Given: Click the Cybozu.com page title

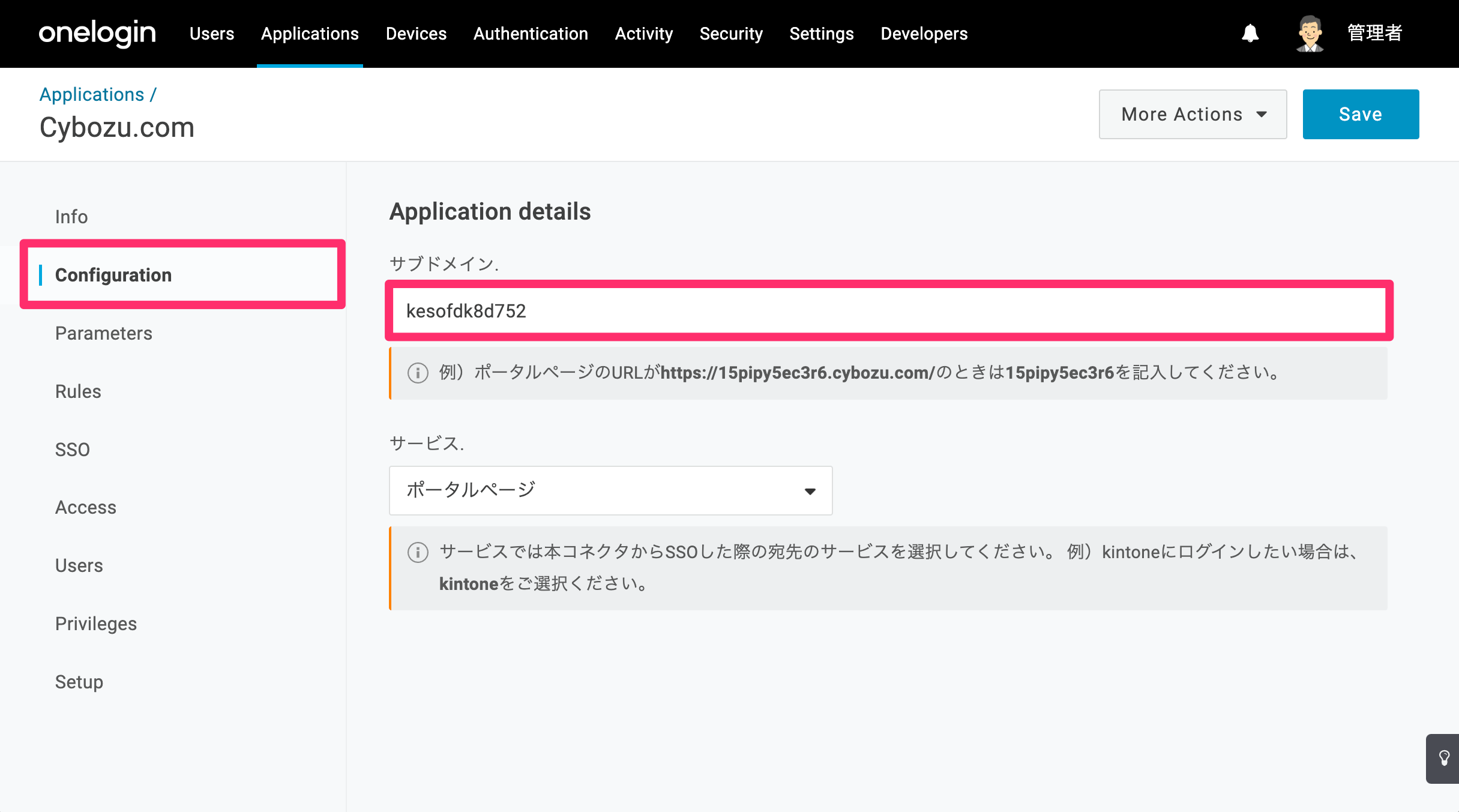Looking at the screenshot, I should [x=117, y=128].
